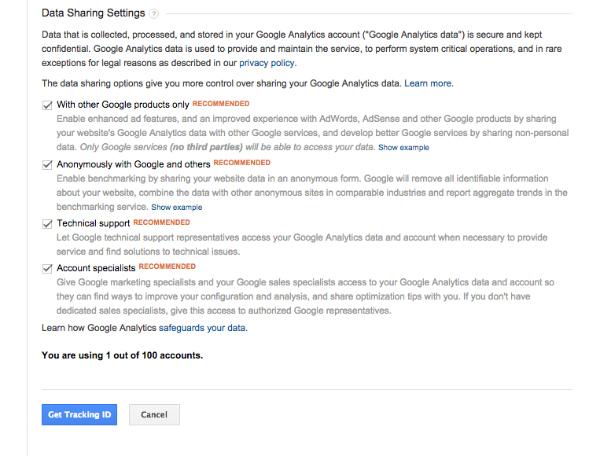The image size is (600, 456).
Task: Click the 'With other Google products only' label text
Action: pos(123,104)
